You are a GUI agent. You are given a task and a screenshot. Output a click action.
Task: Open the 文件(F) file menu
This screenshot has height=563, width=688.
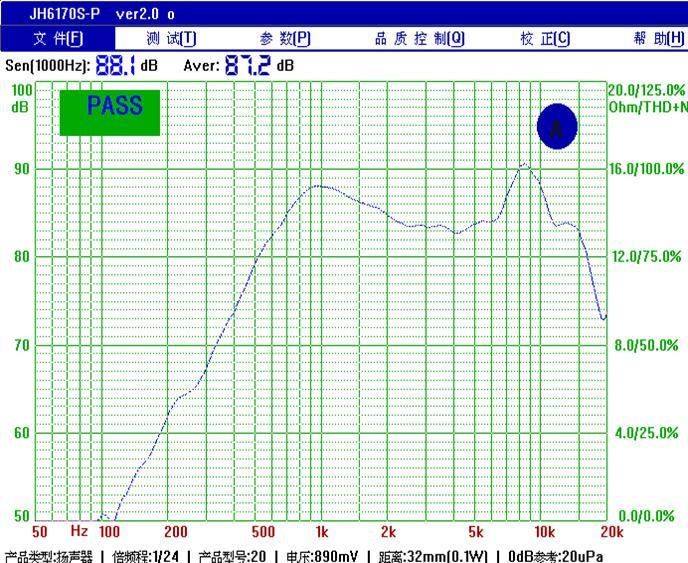click(57, 39)
